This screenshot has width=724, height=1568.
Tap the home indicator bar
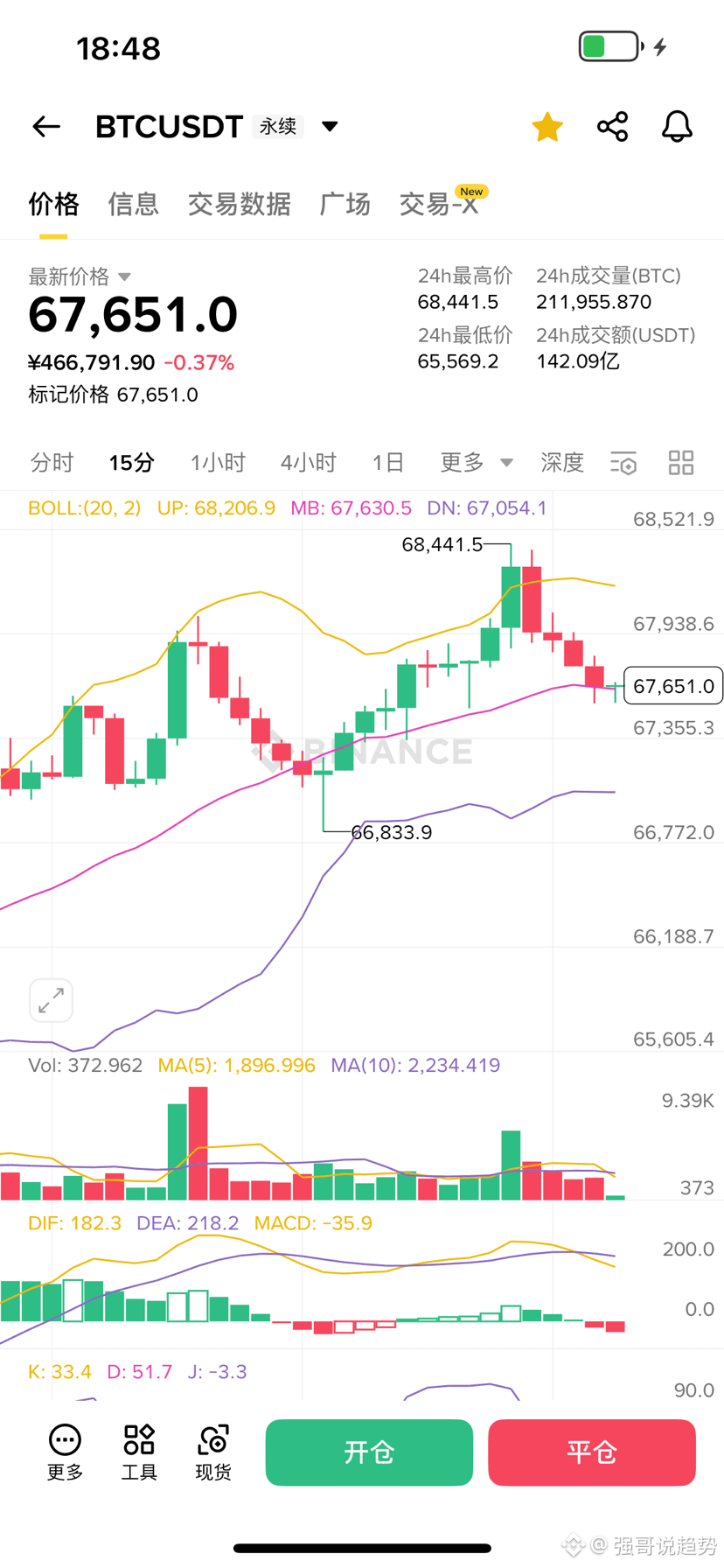pos(362,1548)
